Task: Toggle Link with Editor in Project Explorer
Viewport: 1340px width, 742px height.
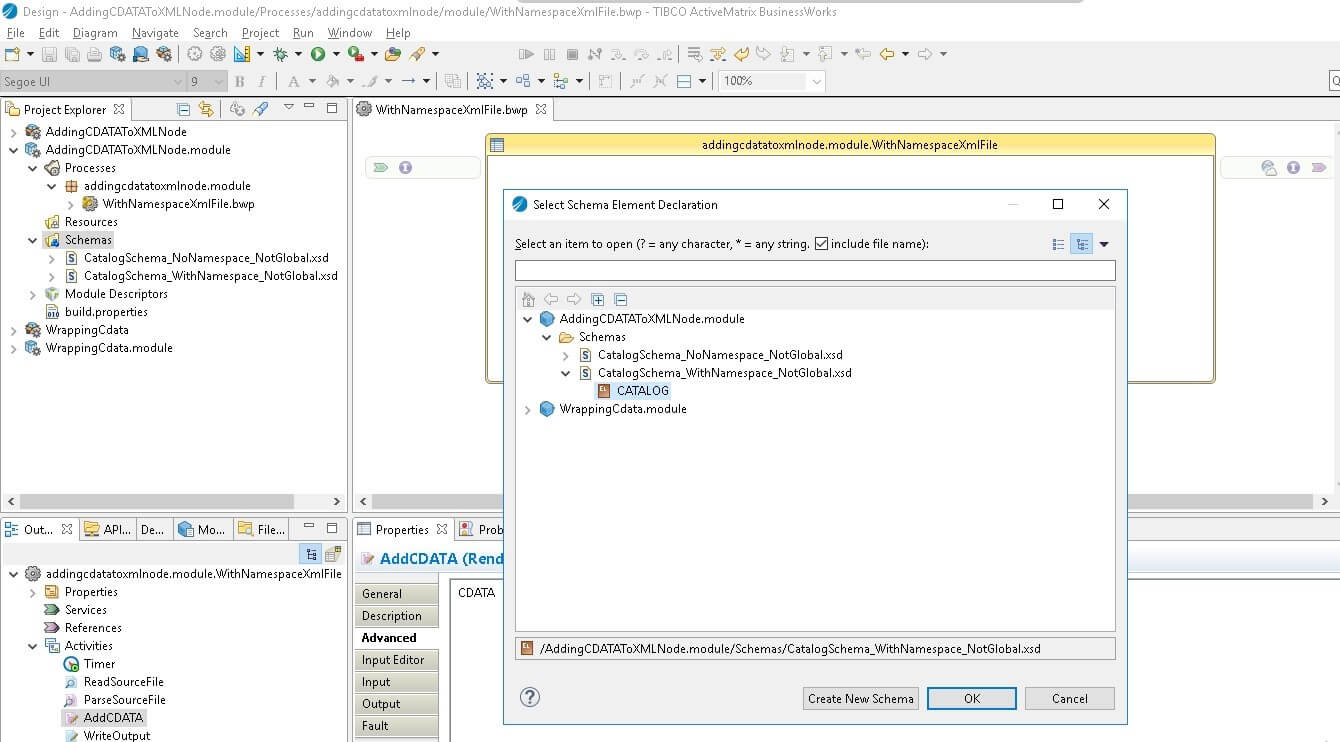Action: (x=206, y=109)
